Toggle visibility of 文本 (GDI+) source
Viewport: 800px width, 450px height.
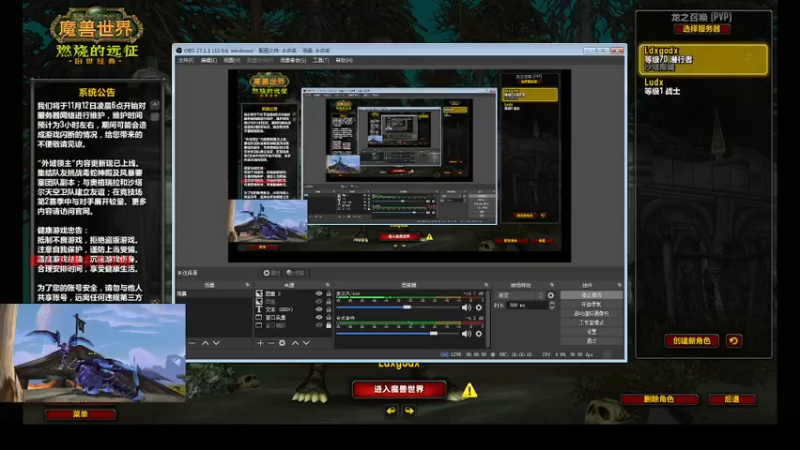tap(319, 309)
